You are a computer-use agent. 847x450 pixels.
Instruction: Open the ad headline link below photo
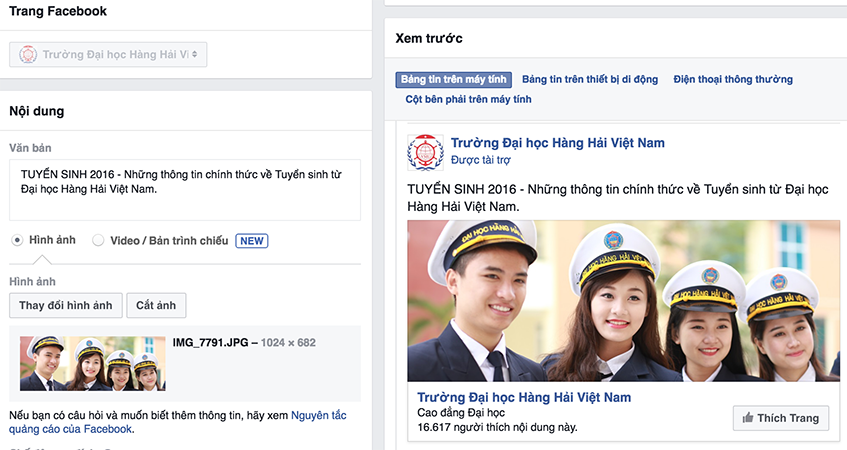[x=524, y=398]
